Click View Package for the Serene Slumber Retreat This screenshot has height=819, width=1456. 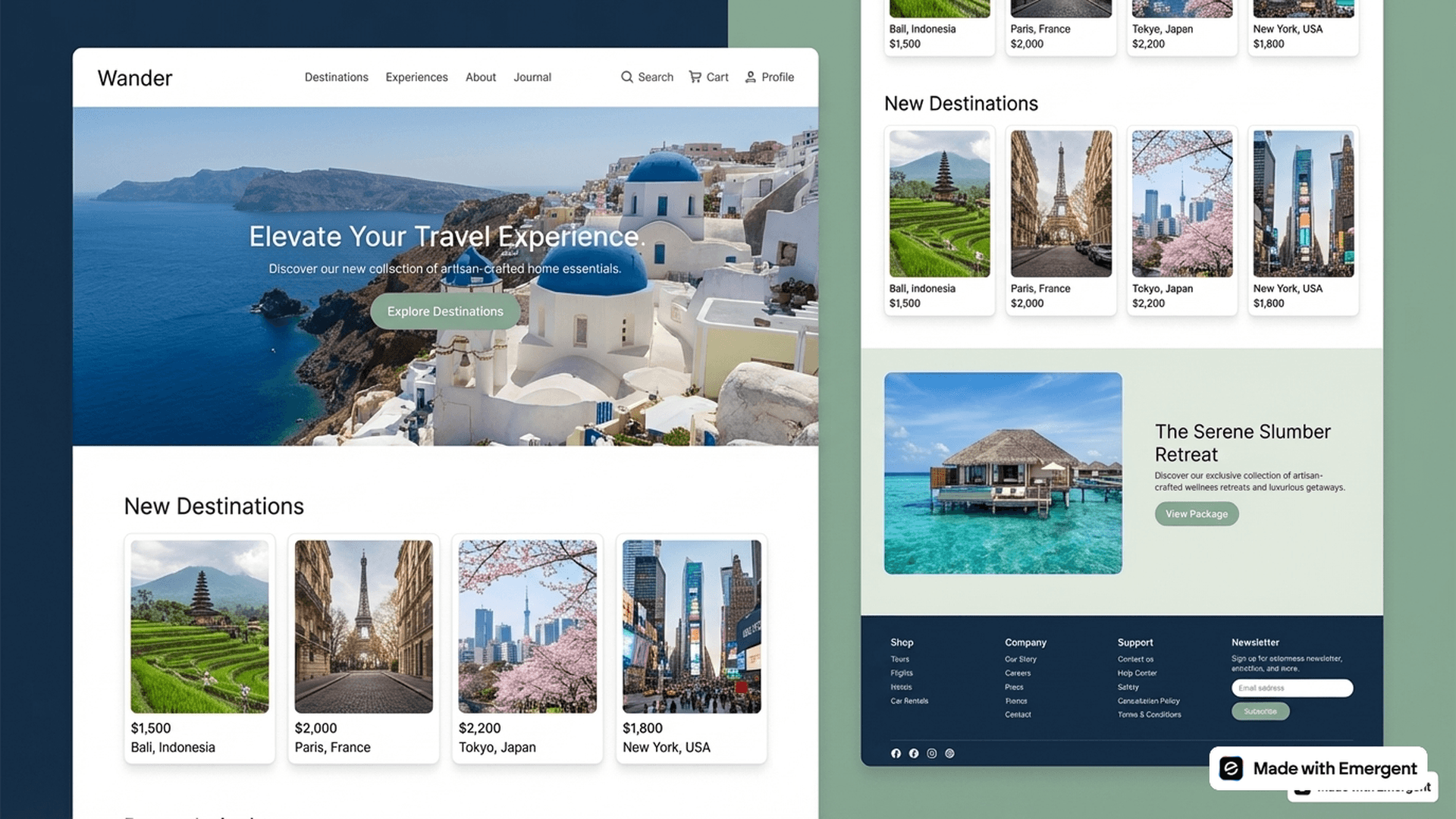(x=1196, y=513)
